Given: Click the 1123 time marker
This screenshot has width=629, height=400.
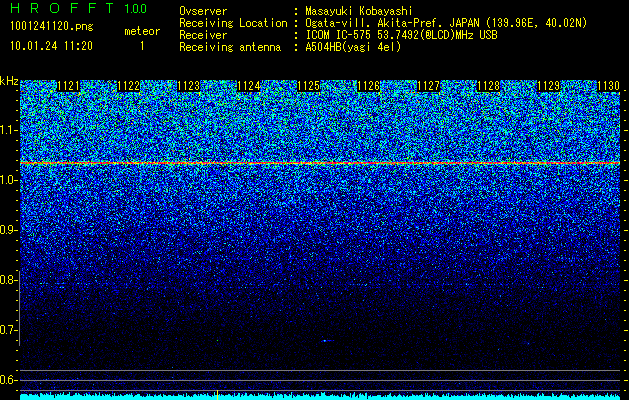Looking at the screenshot, I should coord(189,86).
